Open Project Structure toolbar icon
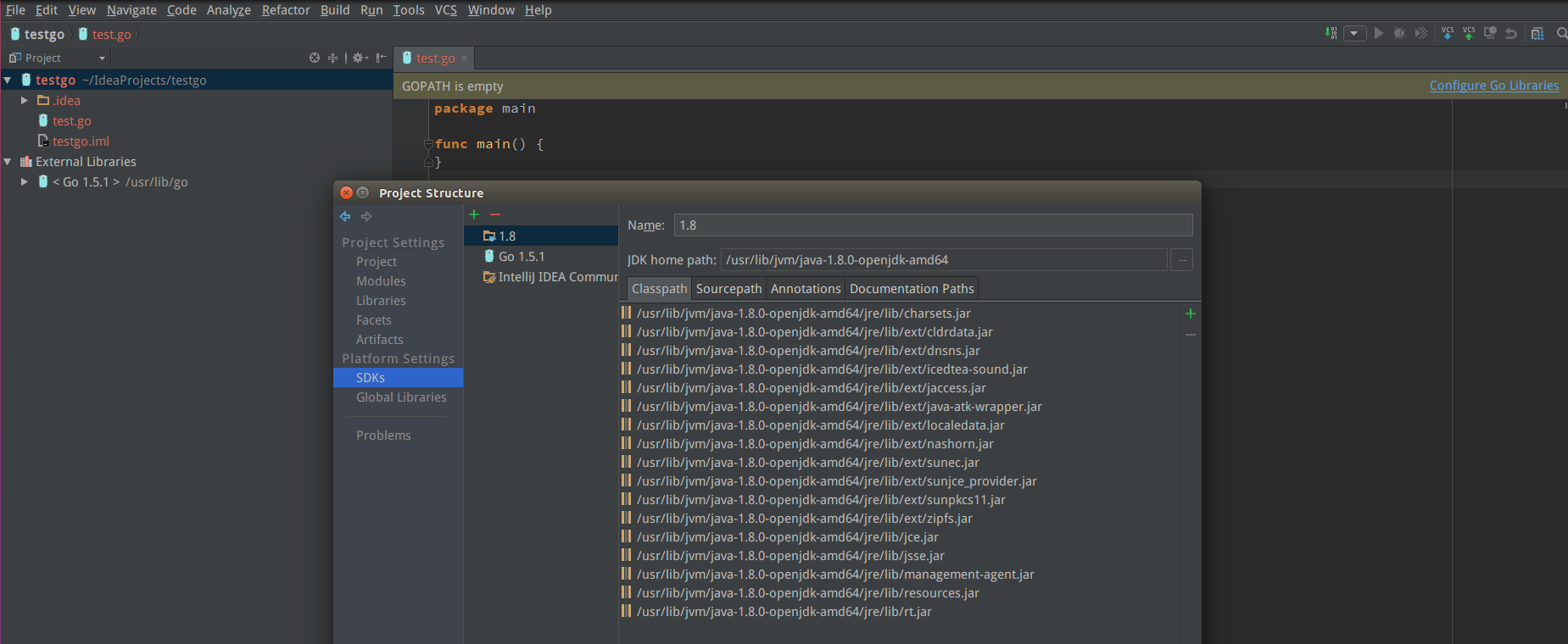This screenshot has width=1568, height=644. coord(1537,33)
